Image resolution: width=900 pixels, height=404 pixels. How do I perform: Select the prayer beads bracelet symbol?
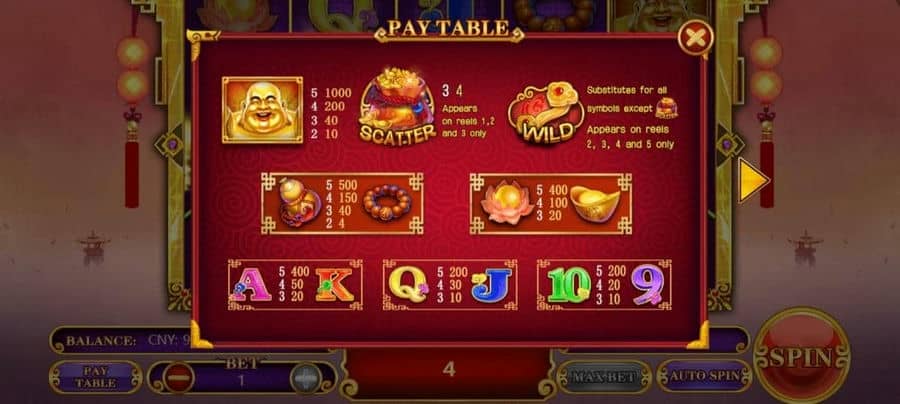pos(387,202)
